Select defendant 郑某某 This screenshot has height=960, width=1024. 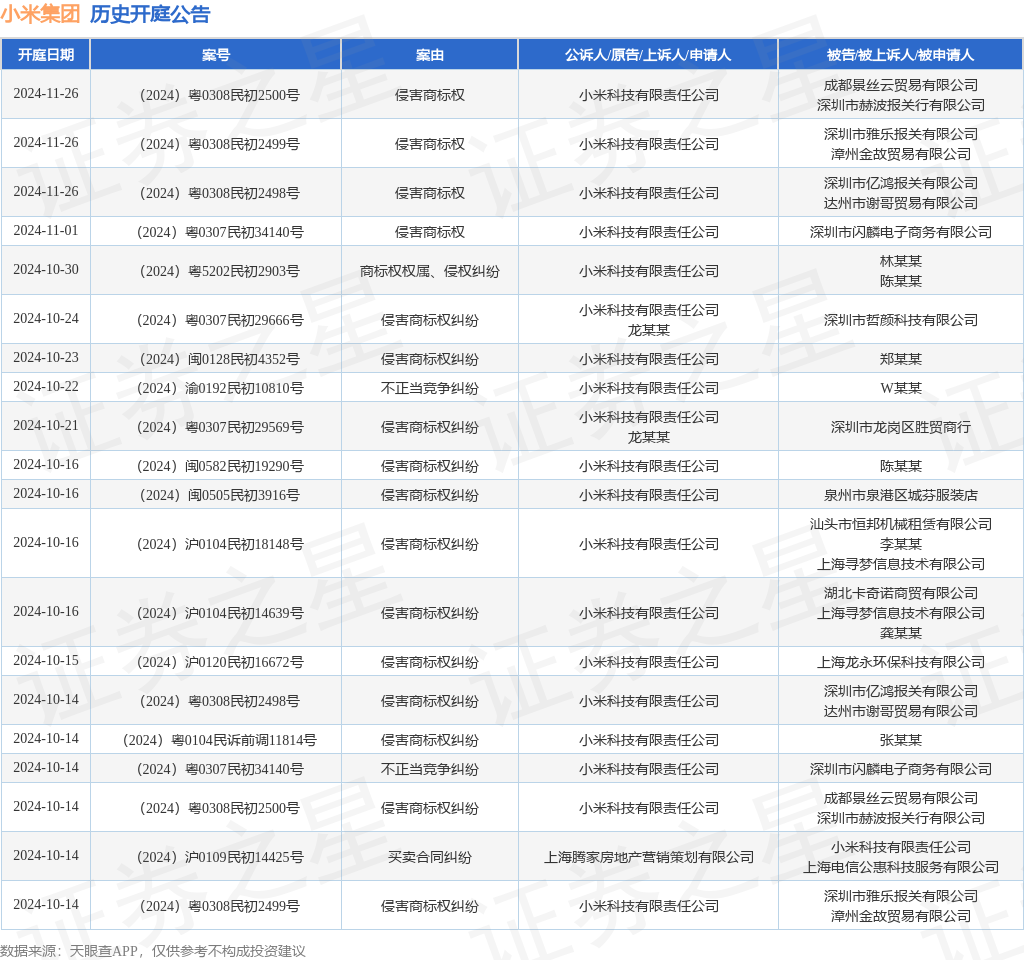coord(901,359)
